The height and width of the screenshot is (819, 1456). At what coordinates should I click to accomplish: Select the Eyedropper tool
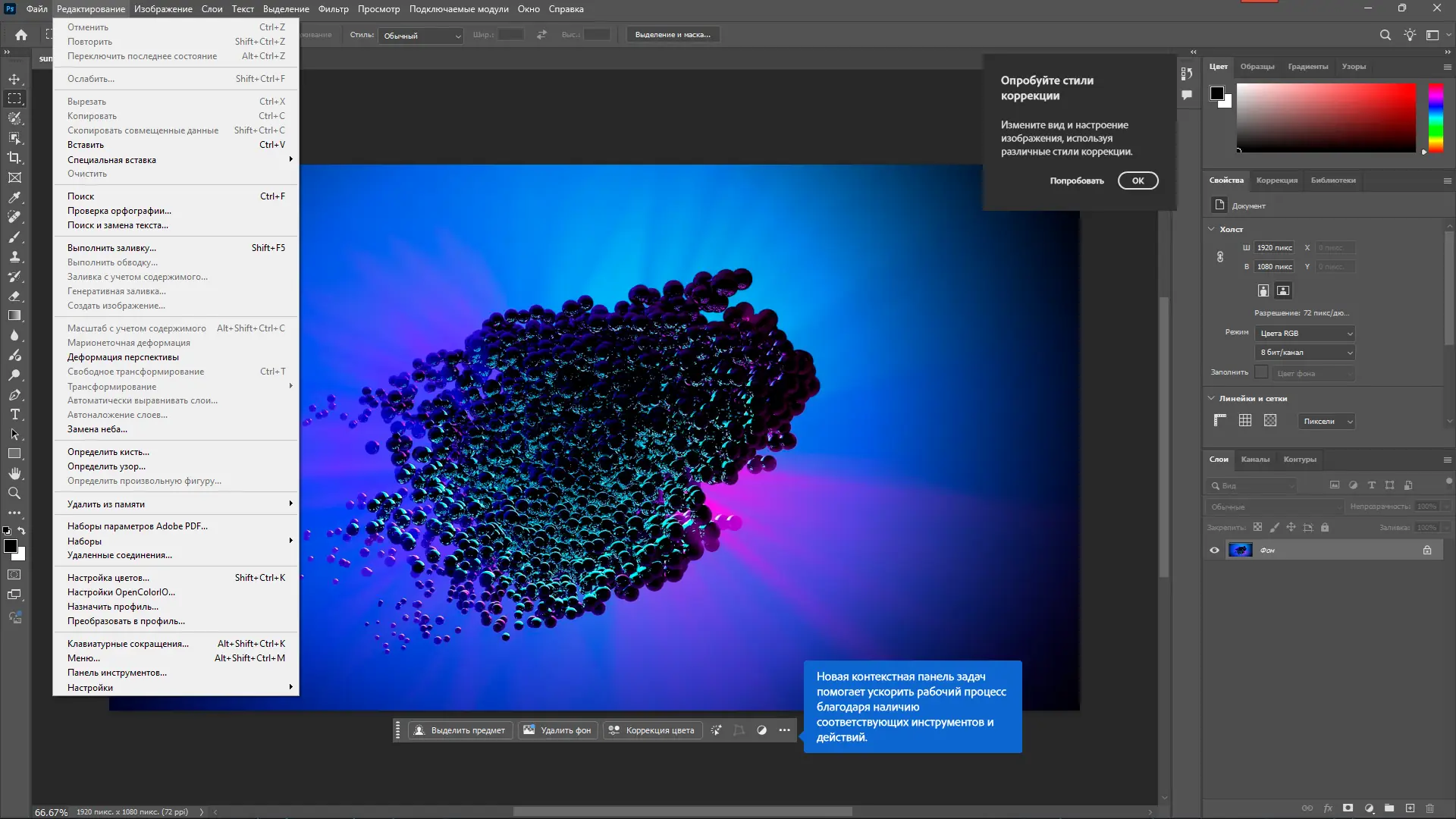point(14,197)
